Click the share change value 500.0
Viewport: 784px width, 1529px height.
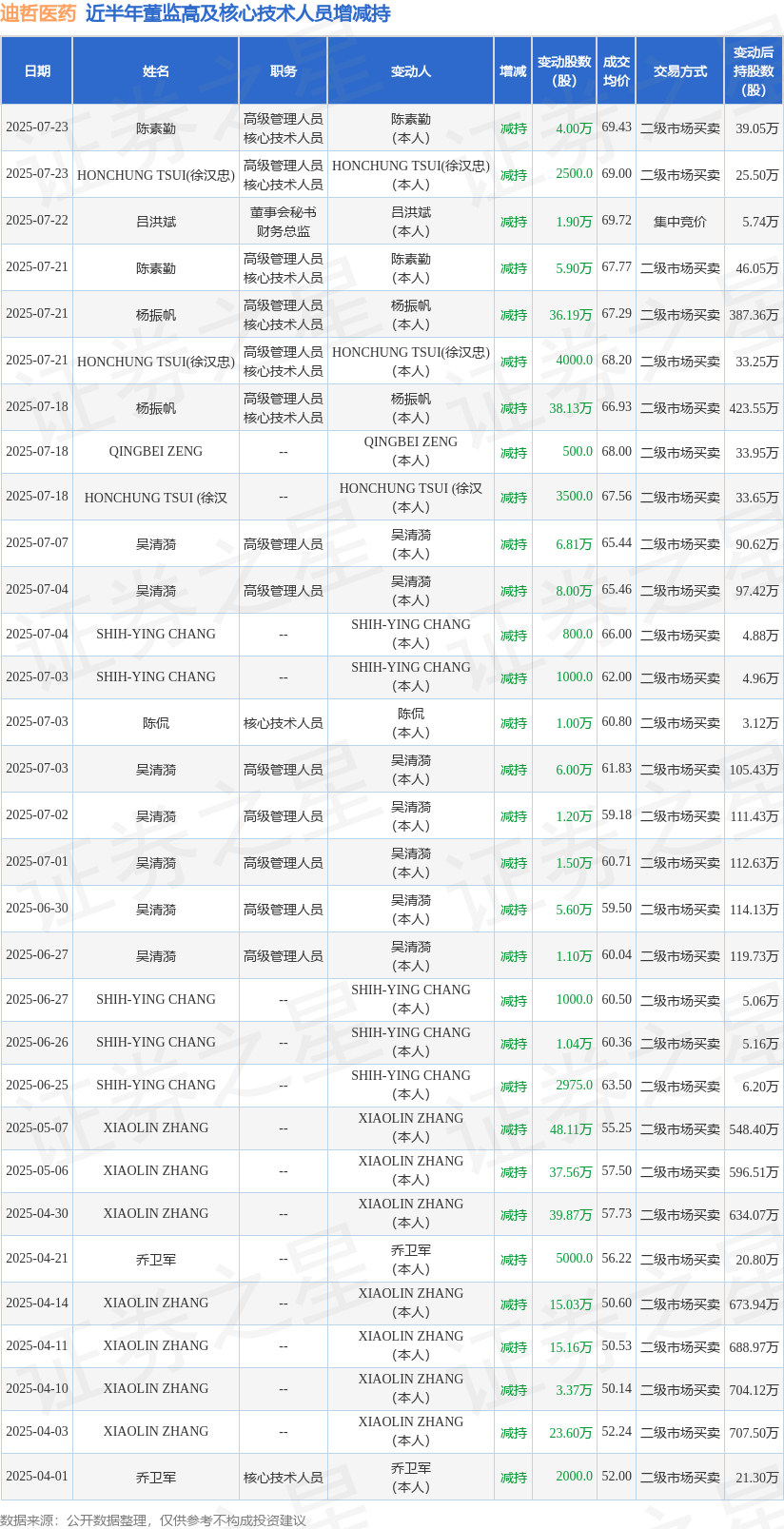click(578, 452)
